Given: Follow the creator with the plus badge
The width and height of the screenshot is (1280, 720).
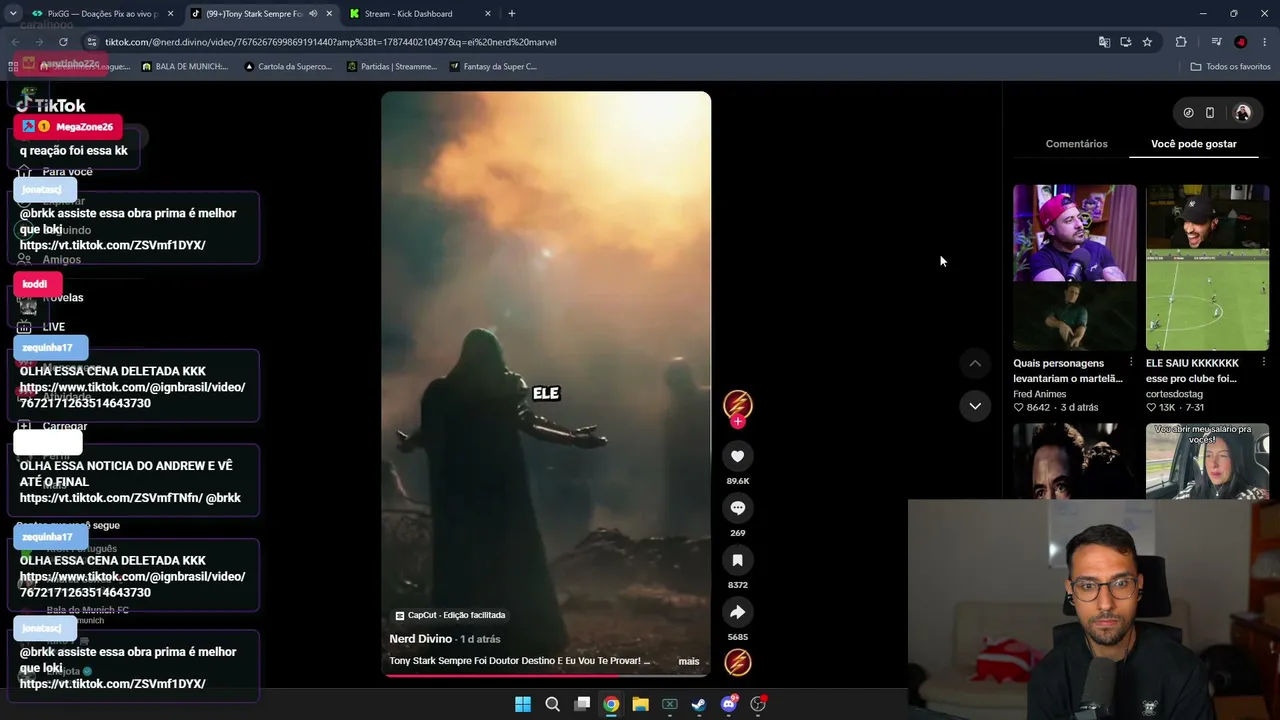Looking at the screenshot, I should (737, 422).
